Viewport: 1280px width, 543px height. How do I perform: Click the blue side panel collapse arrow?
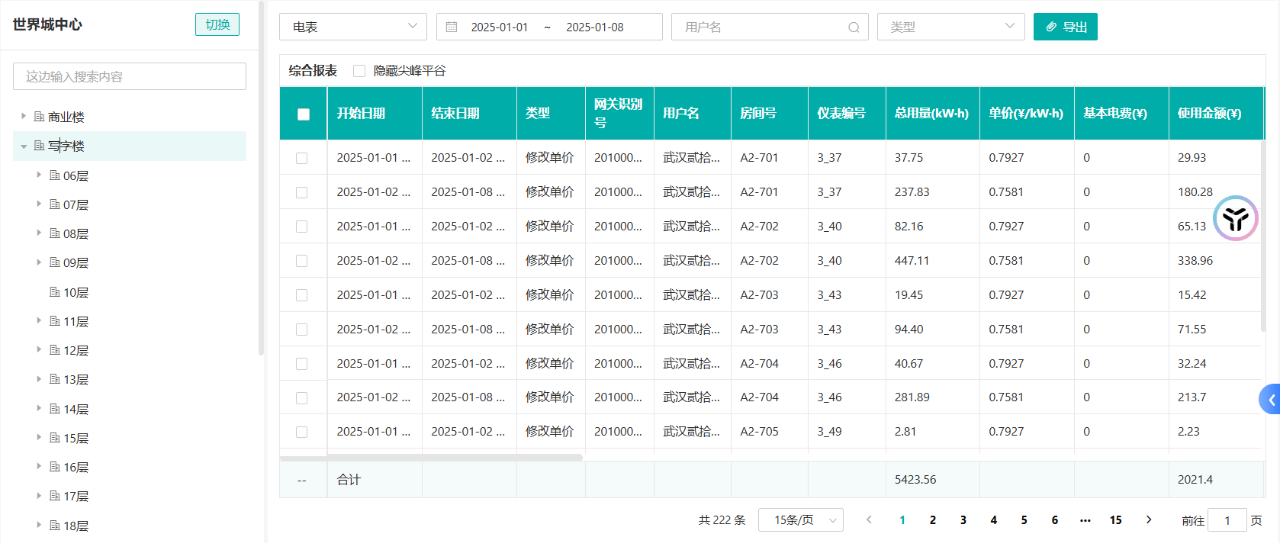pyautogui.click(x=1271, y=399)
